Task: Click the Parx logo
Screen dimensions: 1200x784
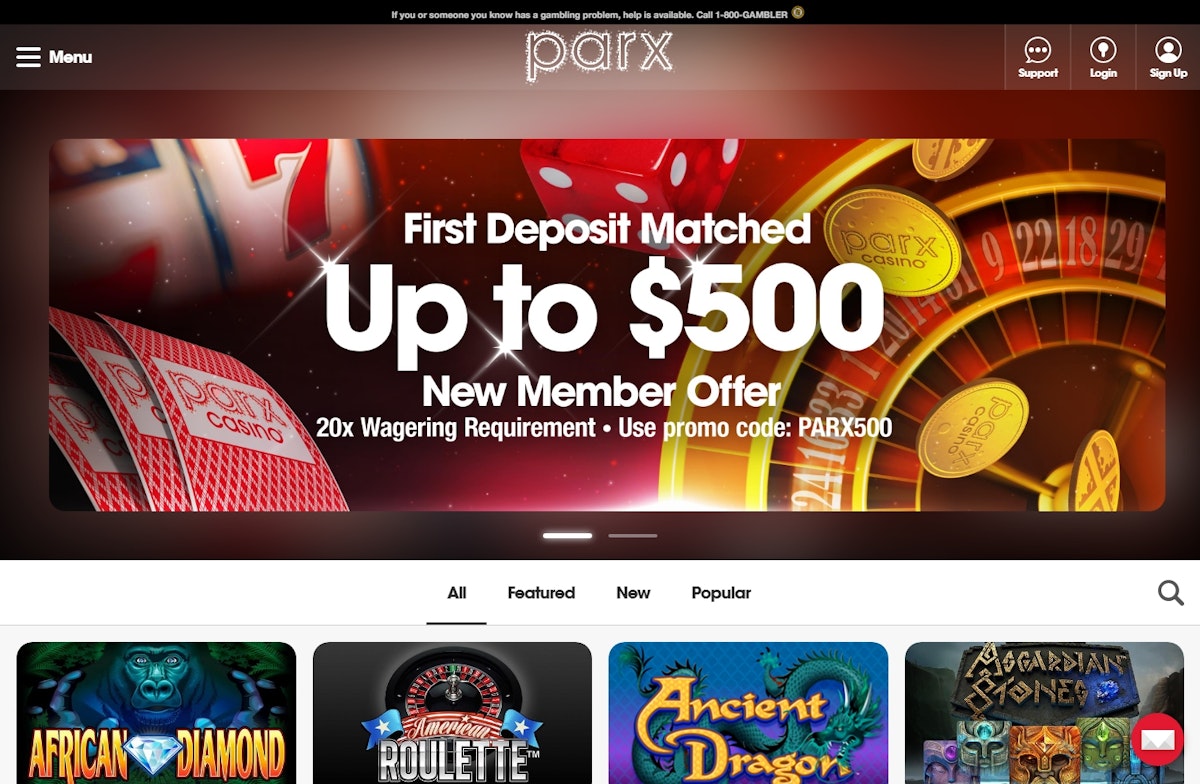Action: tap(600, 56)
